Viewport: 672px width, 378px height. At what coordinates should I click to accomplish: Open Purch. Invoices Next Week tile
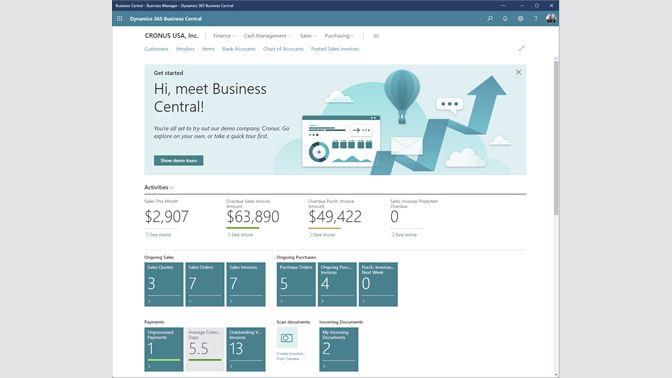pyautogui.click(x=378, y=285)
